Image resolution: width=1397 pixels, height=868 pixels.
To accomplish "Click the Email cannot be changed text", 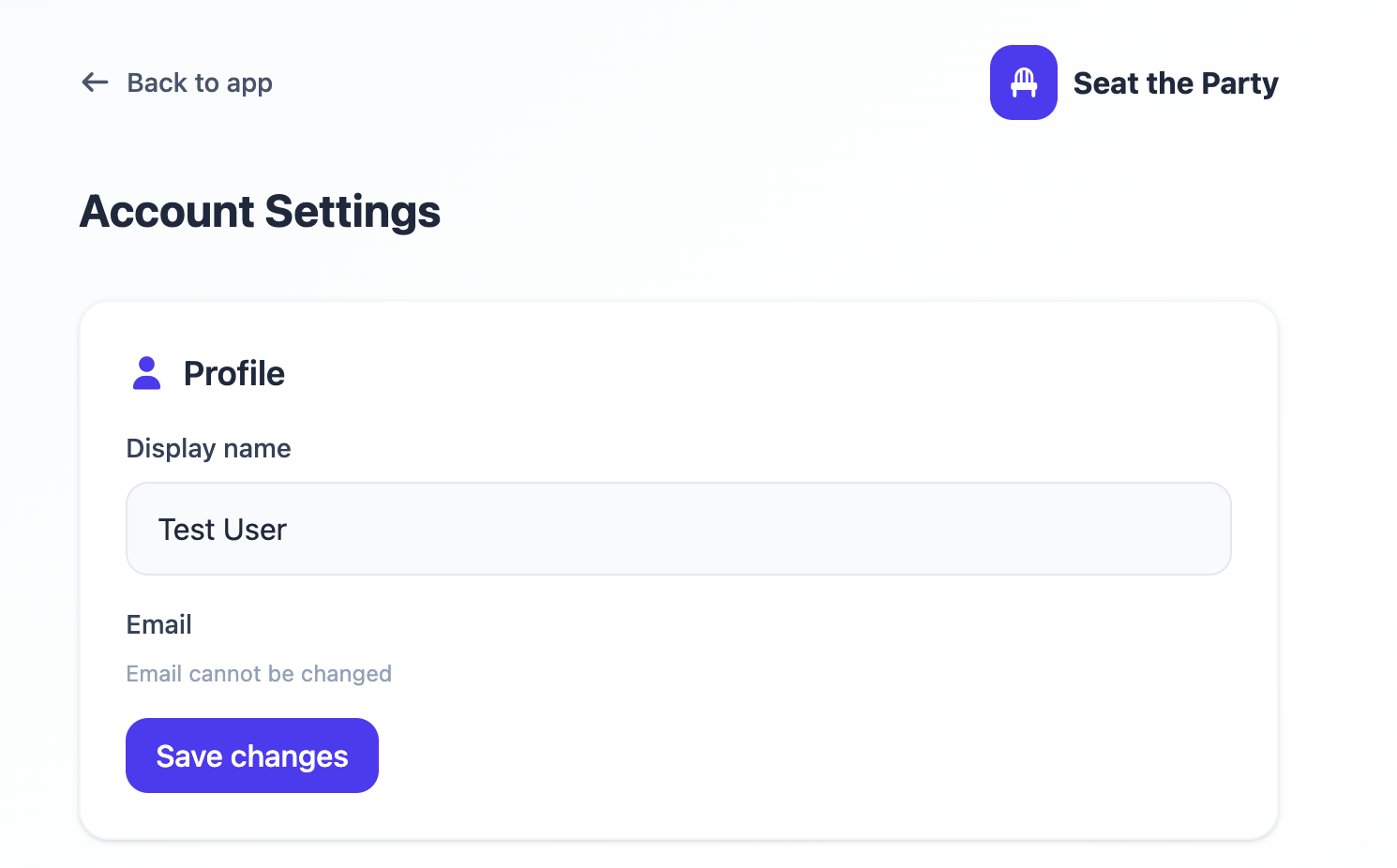I will click(259, 673).
